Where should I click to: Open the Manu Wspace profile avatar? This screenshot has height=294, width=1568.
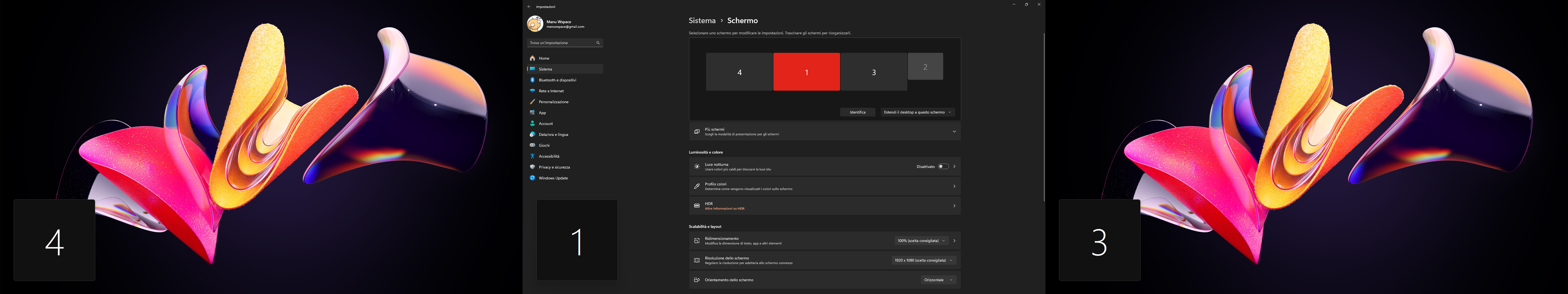pyautogui.click(x=535, y=24)
